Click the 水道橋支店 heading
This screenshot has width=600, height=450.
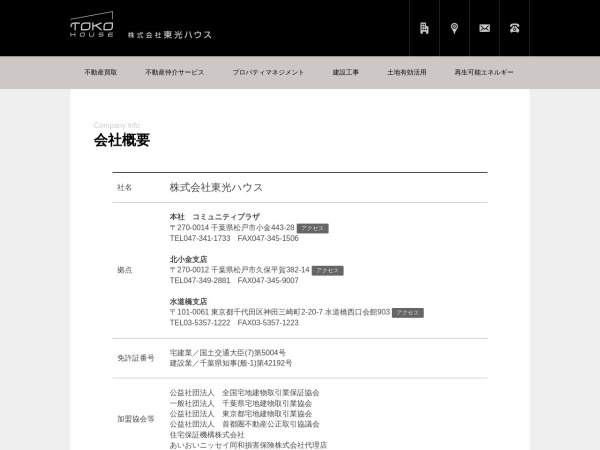click(x=188, y=301)
